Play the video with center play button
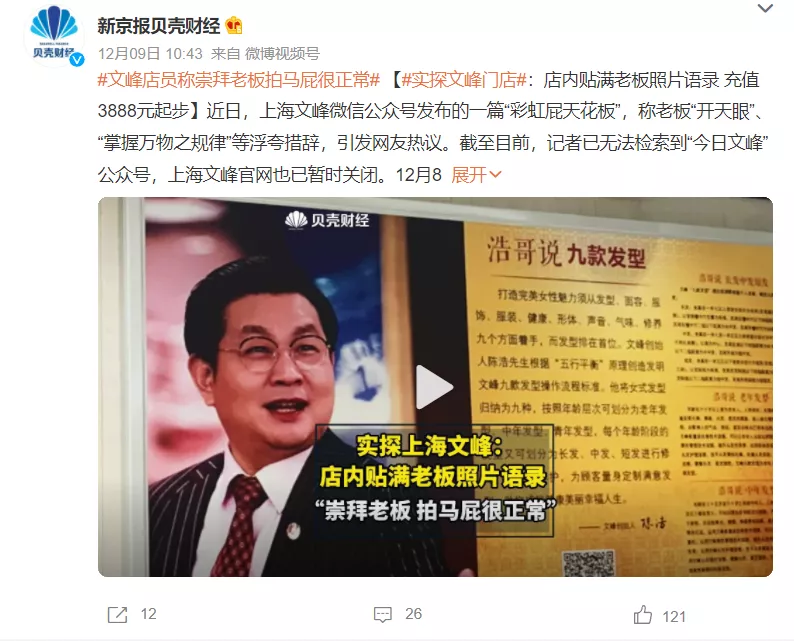 point(434,387)
